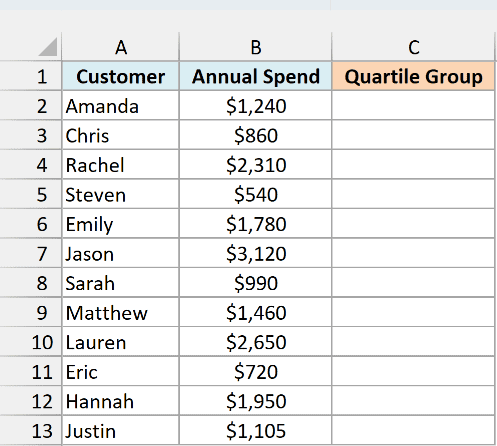The height and width of the screenshot is (446, 497).
Task: Select row 5 header
Action: click(31, 194)
